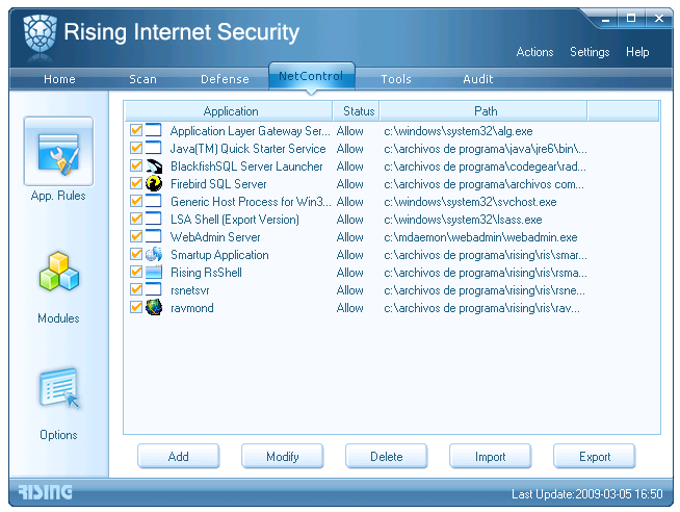This screenshot has height=512, width=680.
Task: Click Allow status of ravmond row
Action: (x=350, y=308)
